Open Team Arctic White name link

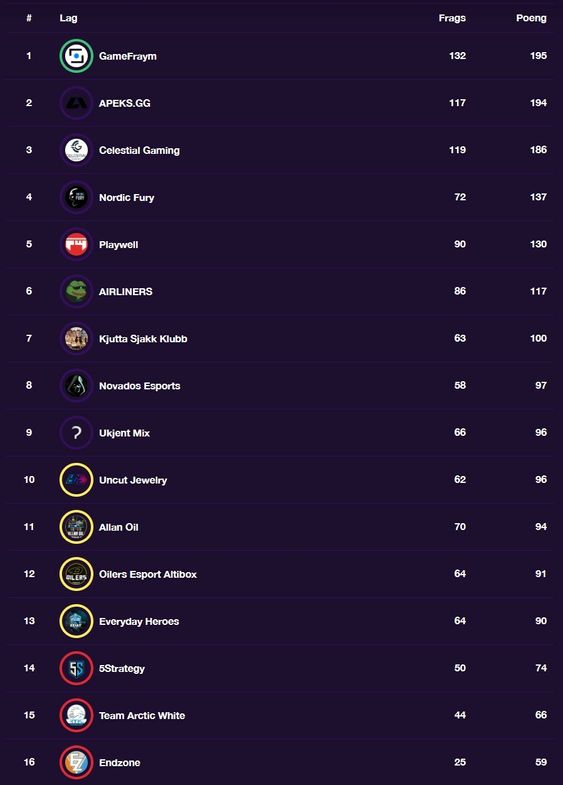click(x=142, y=715)
